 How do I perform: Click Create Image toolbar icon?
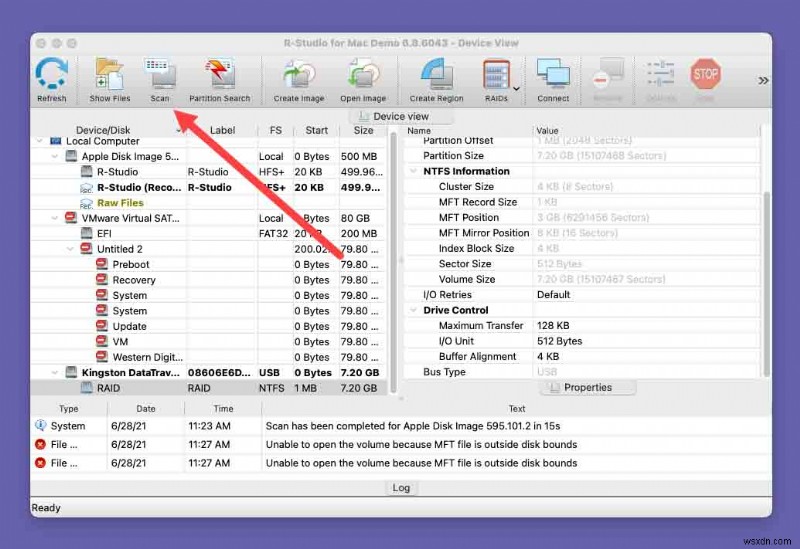pyautogui.click(x=299, y=80)
